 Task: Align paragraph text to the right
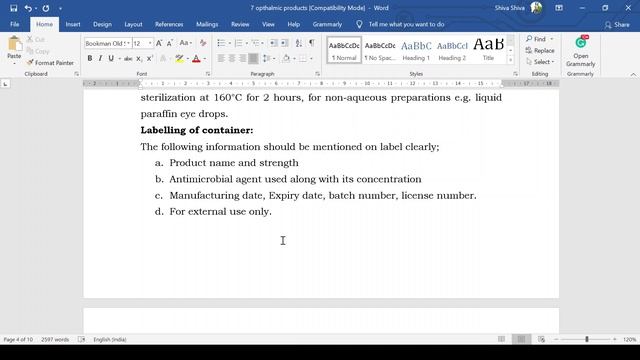(x=242, y=59)
